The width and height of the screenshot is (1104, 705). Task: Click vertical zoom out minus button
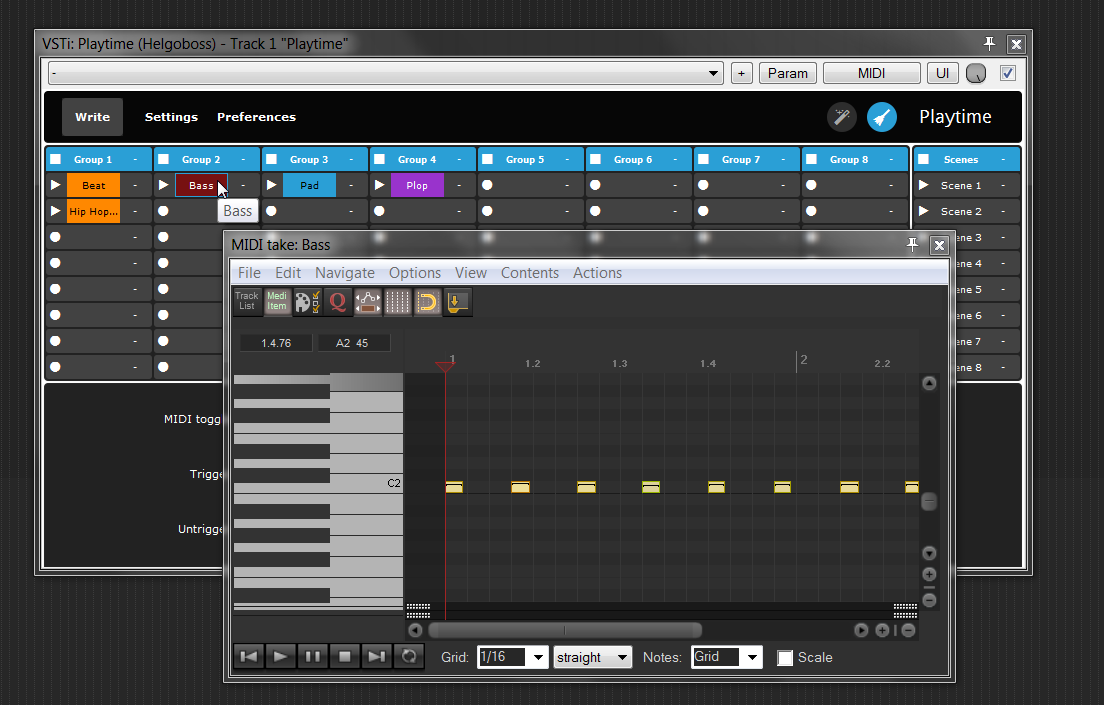click(929, 600)
